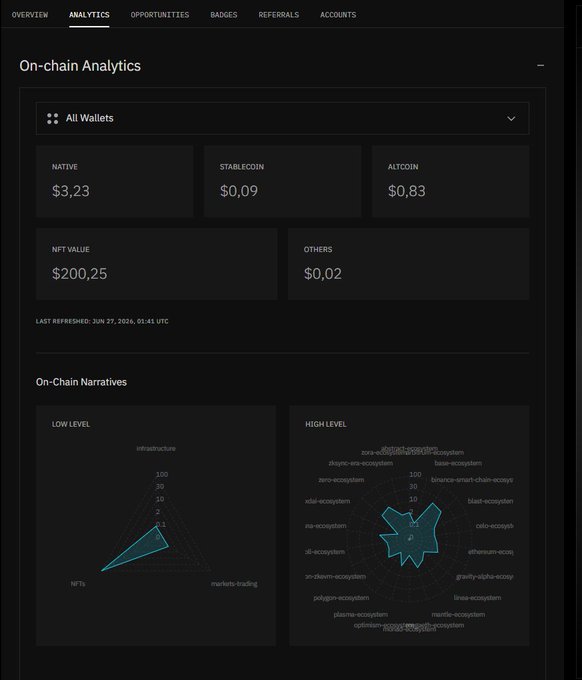Go to the Badges tab
582x680 pixels.
tap(224, 15)
